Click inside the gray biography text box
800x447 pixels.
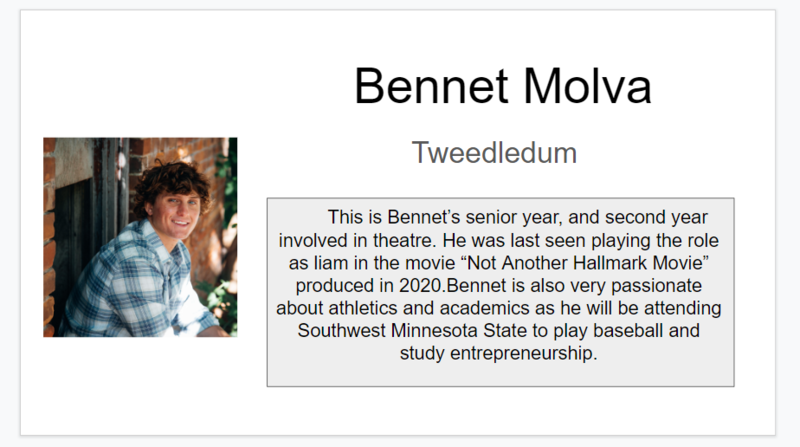click(501, 292)
